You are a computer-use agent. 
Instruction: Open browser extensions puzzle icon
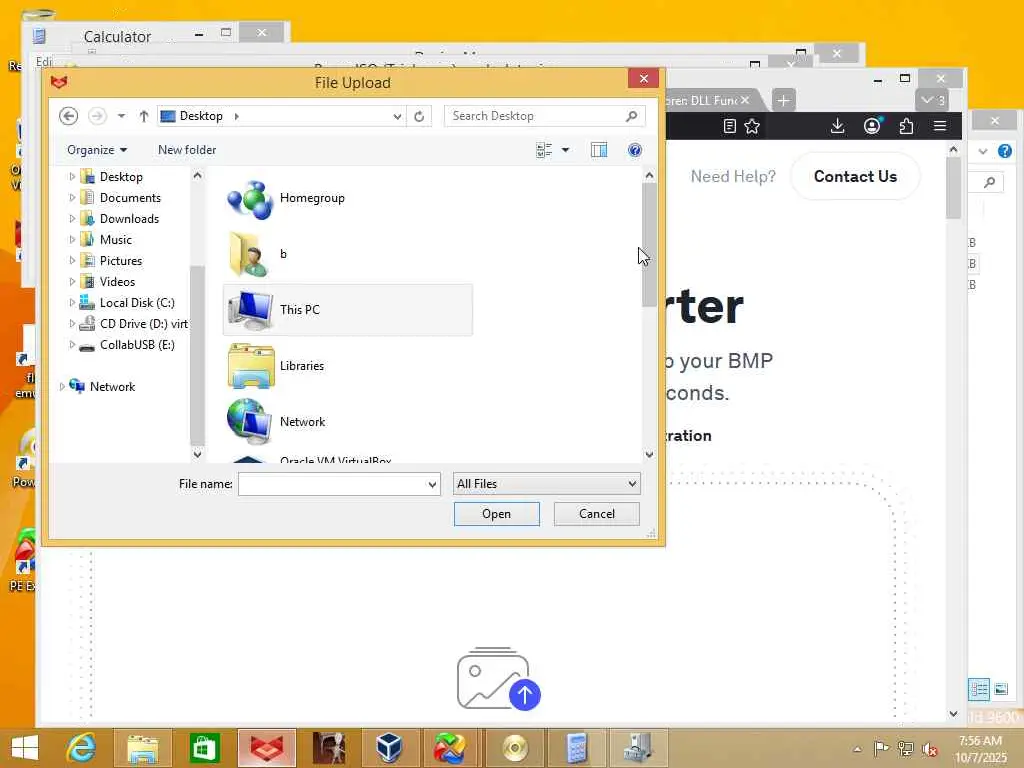point(906,126)
